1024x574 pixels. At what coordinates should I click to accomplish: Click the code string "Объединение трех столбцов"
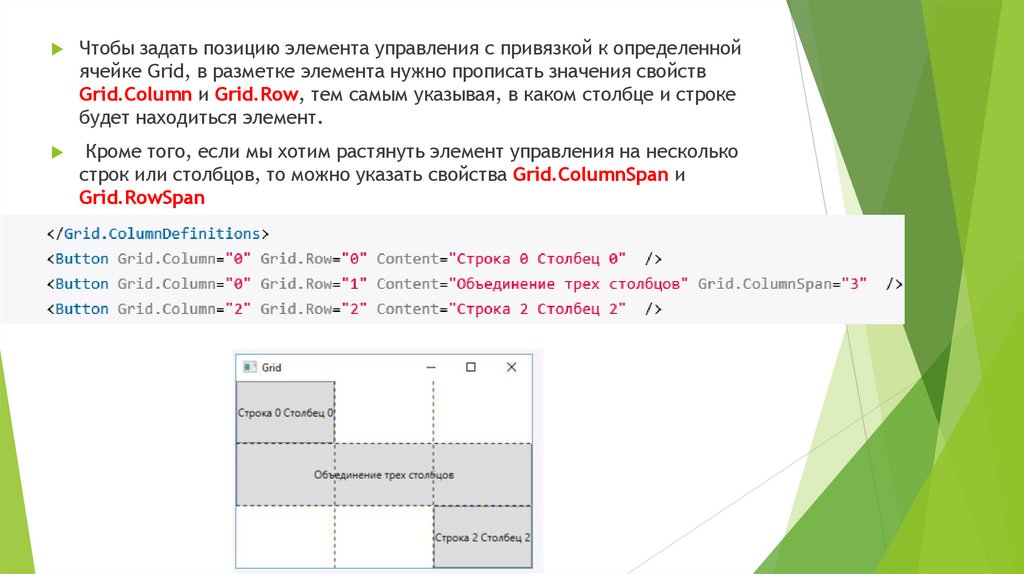click(x=568, y=284)
